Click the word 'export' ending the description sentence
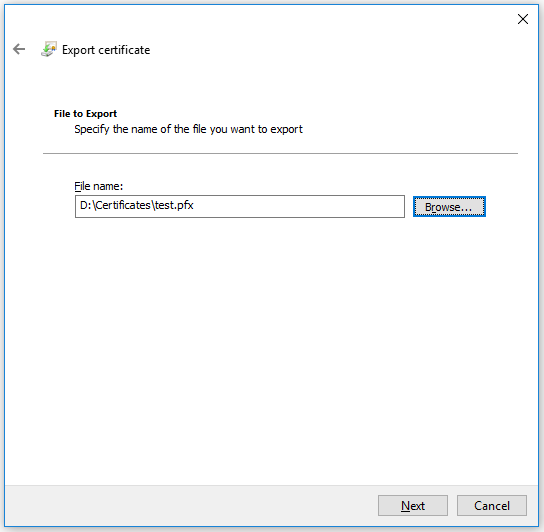544x532 pixels. click(x=287, y=129)
